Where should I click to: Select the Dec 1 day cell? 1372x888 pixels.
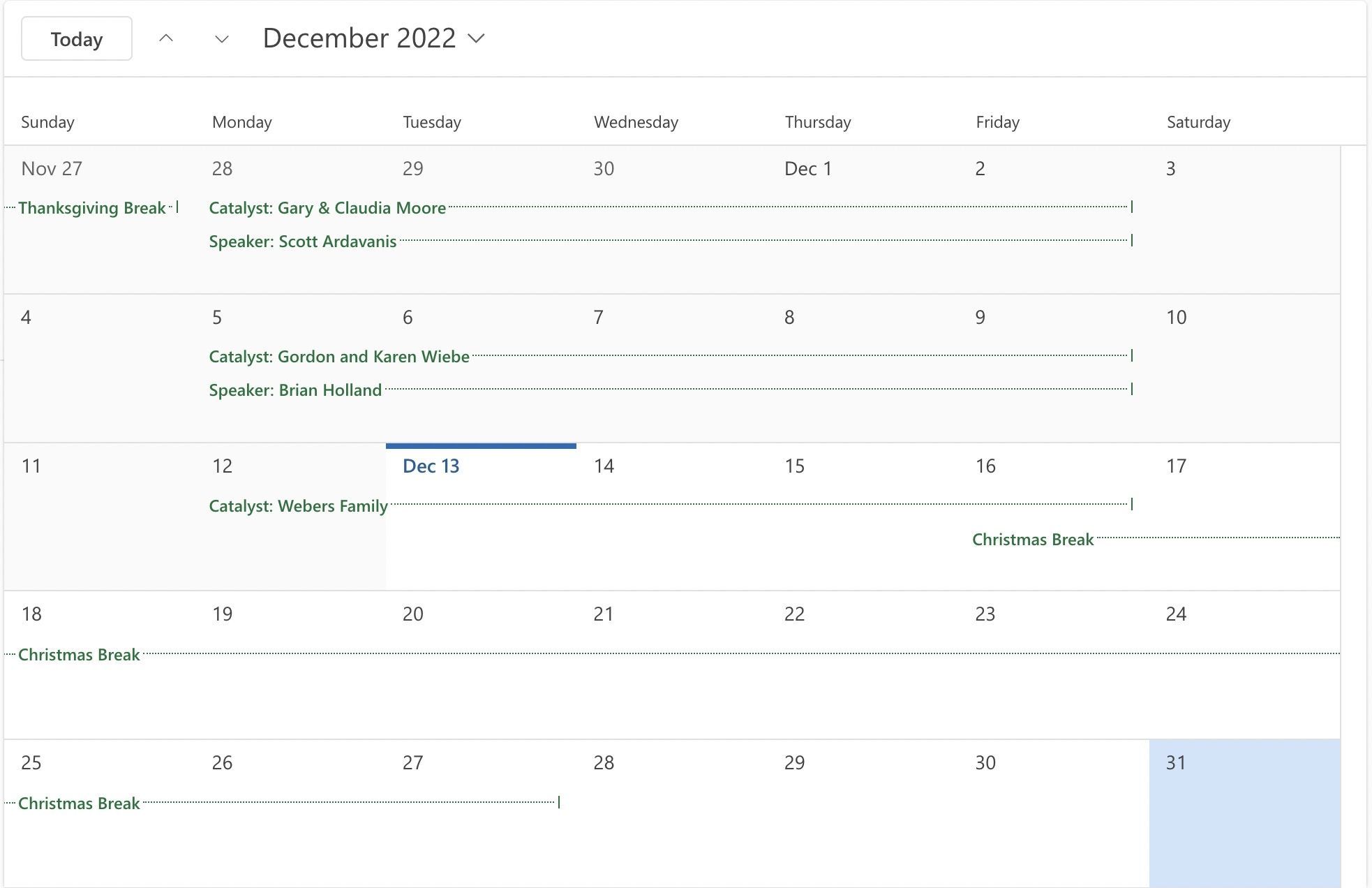point(863,219)
